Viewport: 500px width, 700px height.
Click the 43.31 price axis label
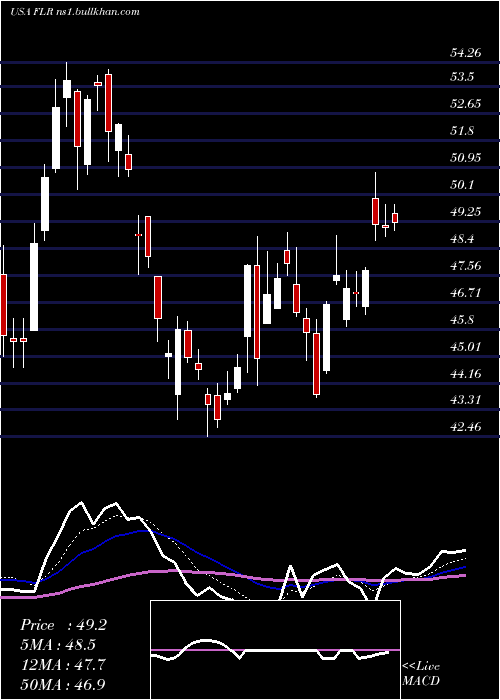click(x=466, y=400)
